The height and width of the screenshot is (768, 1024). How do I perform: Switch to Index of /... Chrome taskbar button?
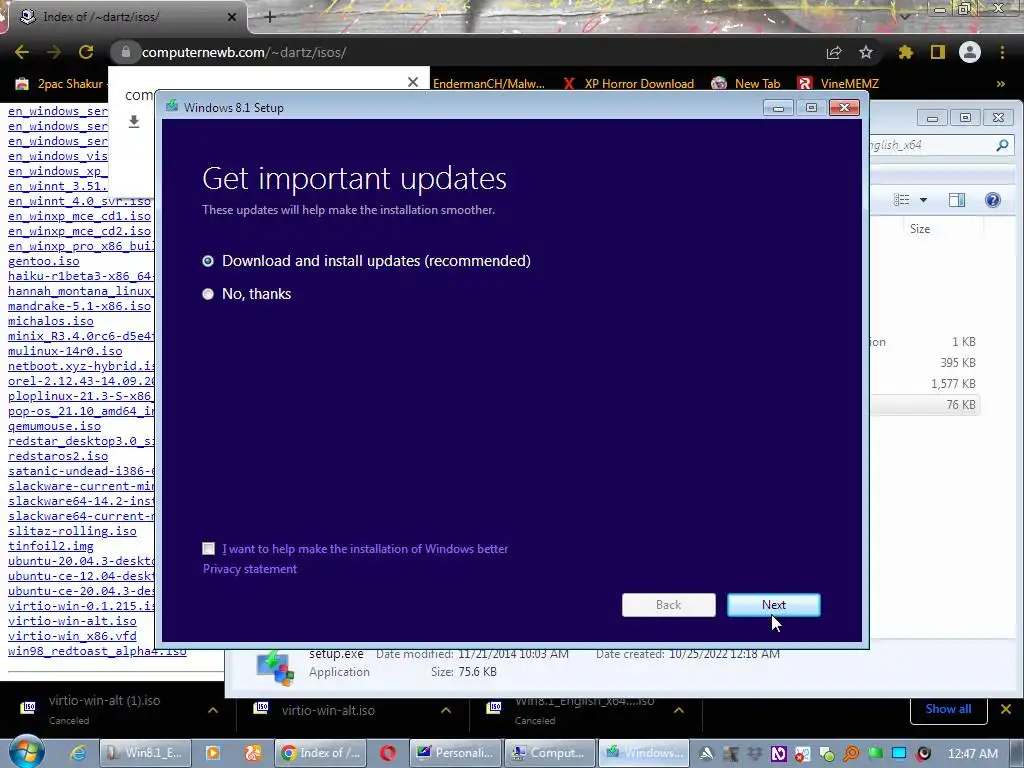pyautogui.click(x=321, y=753)
